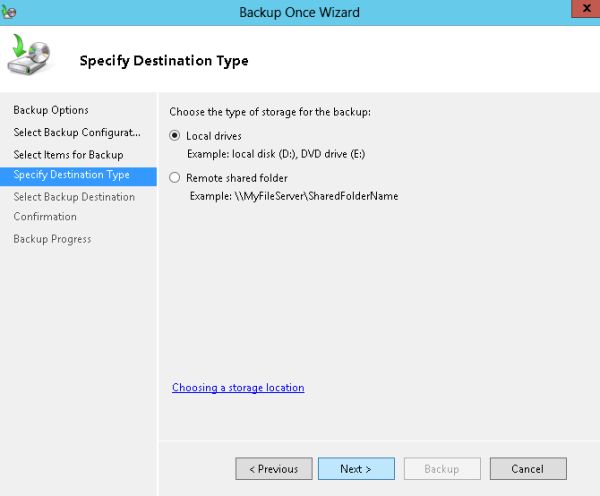Click the Confirmation step in the sidebar
Screen dimensions: 600x496
(x=45, y=216)
